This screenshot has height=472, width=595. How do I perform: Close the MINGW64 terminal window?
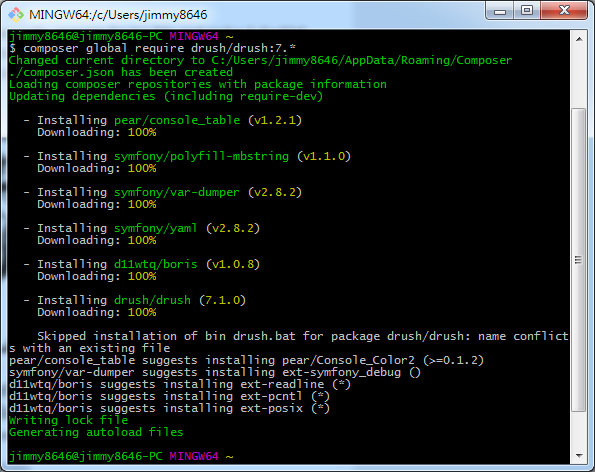(x=564, y=11)
